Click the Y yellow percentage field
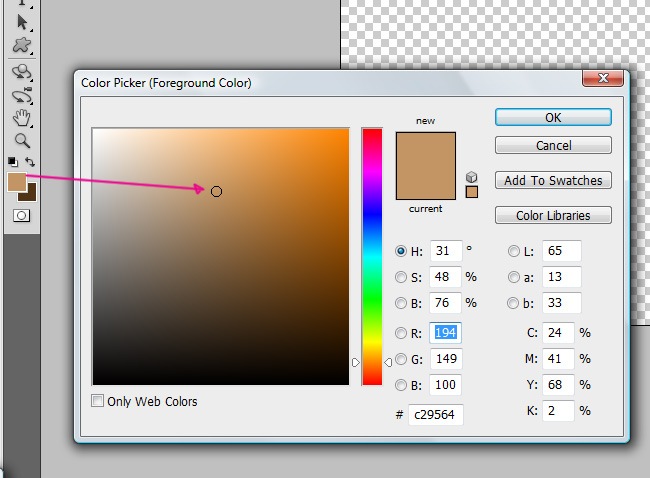 pyautogui.click(x=558, y=385)
